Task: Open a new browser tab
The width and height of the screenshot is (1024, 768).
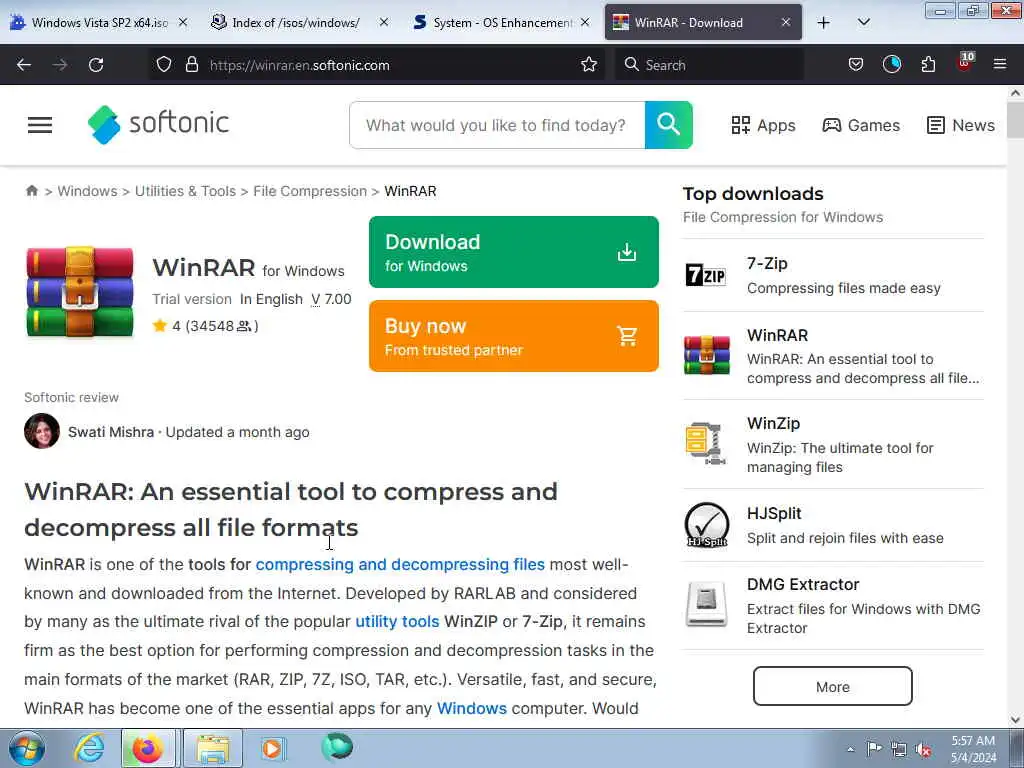Action: 824,23
